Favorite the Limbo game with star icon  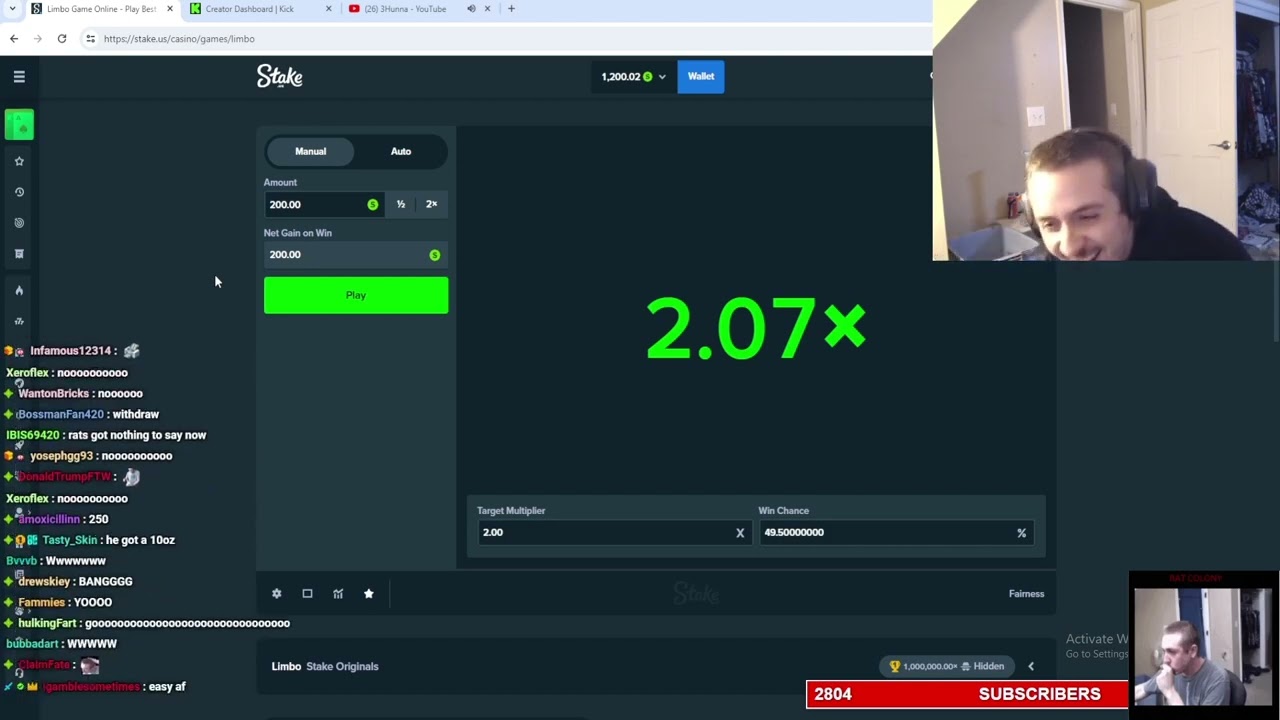(369, 594)
